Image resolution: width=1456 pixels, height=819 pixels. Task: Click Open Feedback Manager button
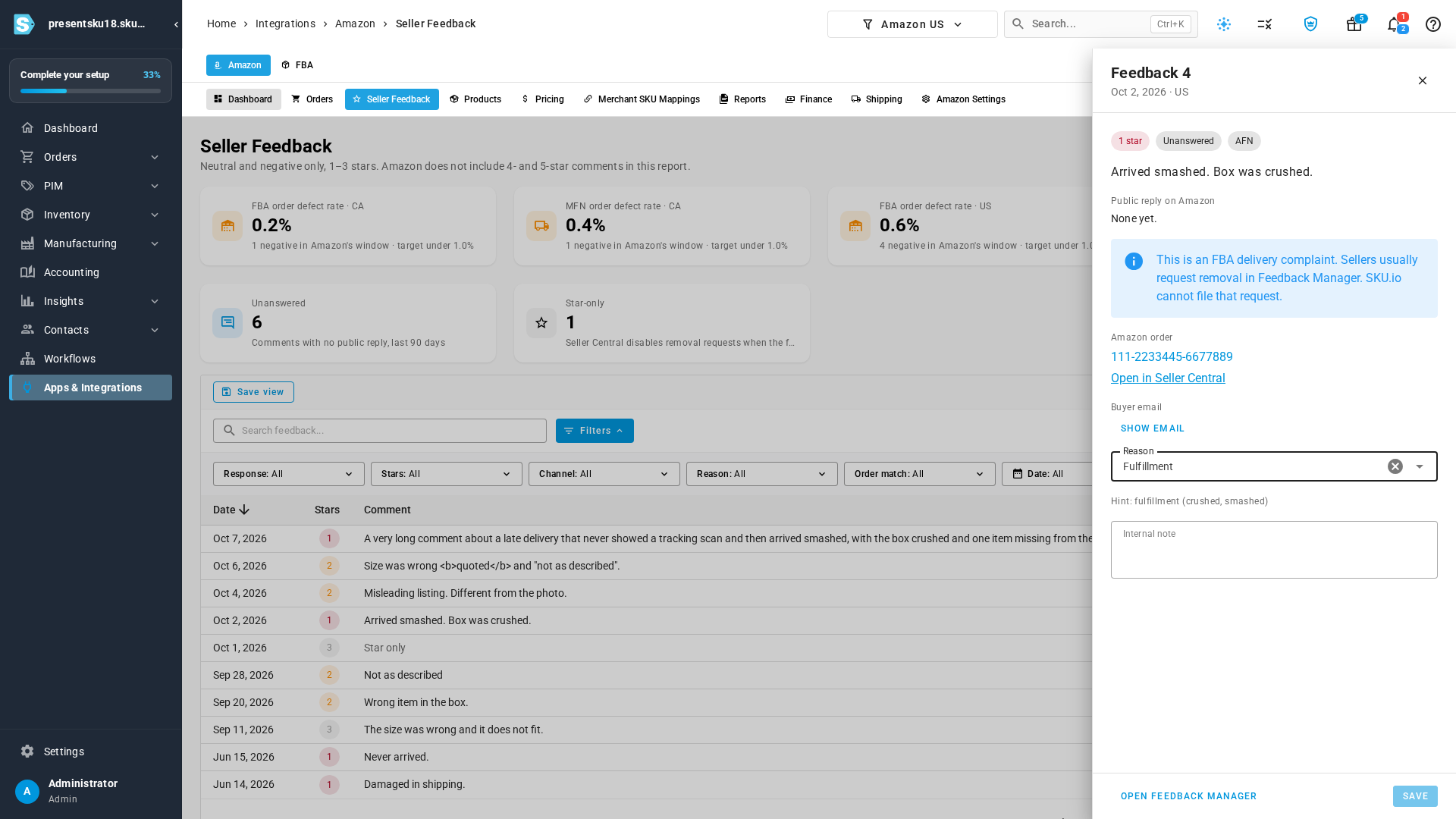tap(1188, 796)
